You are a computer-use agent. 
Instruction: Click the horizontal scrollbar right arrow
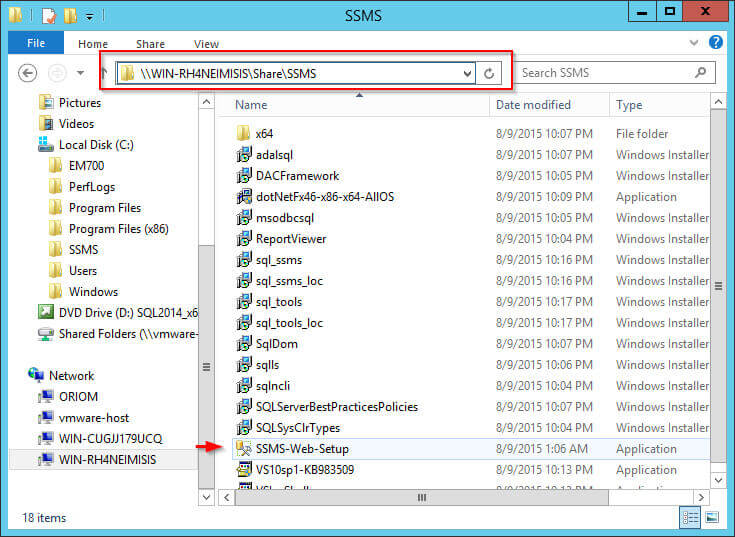701,497
